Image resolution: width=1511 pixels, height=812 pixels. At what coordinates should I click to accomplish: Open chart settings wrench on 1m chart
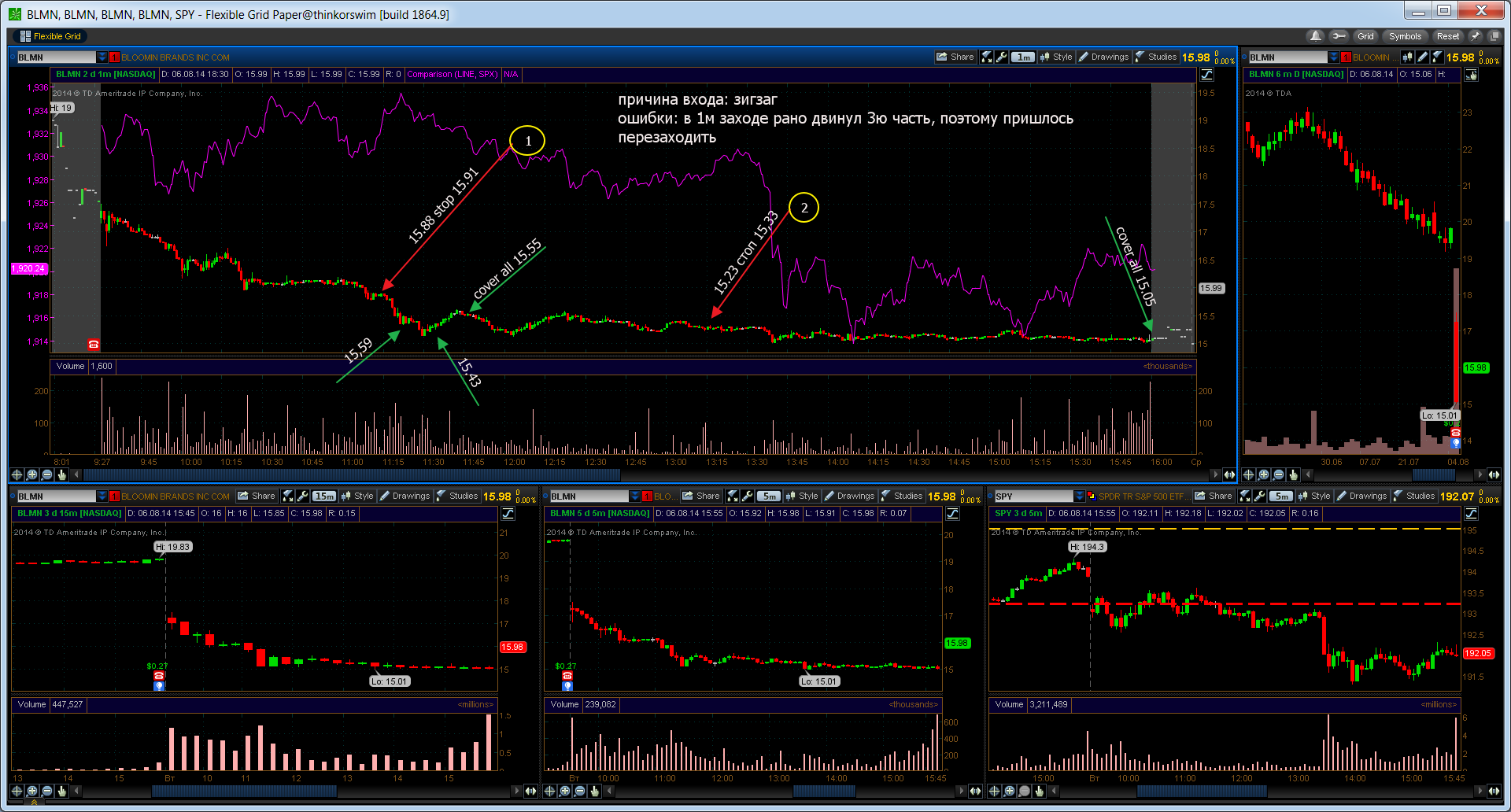[1001, 57]
